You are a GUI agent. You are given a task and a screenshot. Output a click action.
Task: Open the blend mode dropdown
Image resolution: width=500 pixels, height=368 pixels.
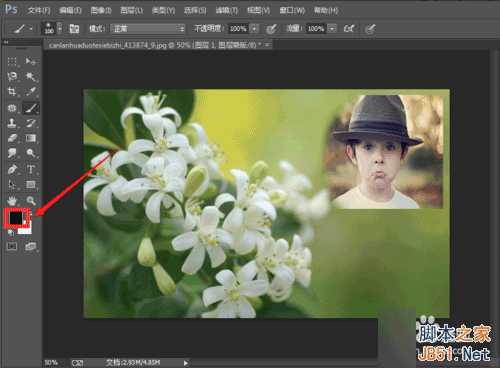(148, 29)
